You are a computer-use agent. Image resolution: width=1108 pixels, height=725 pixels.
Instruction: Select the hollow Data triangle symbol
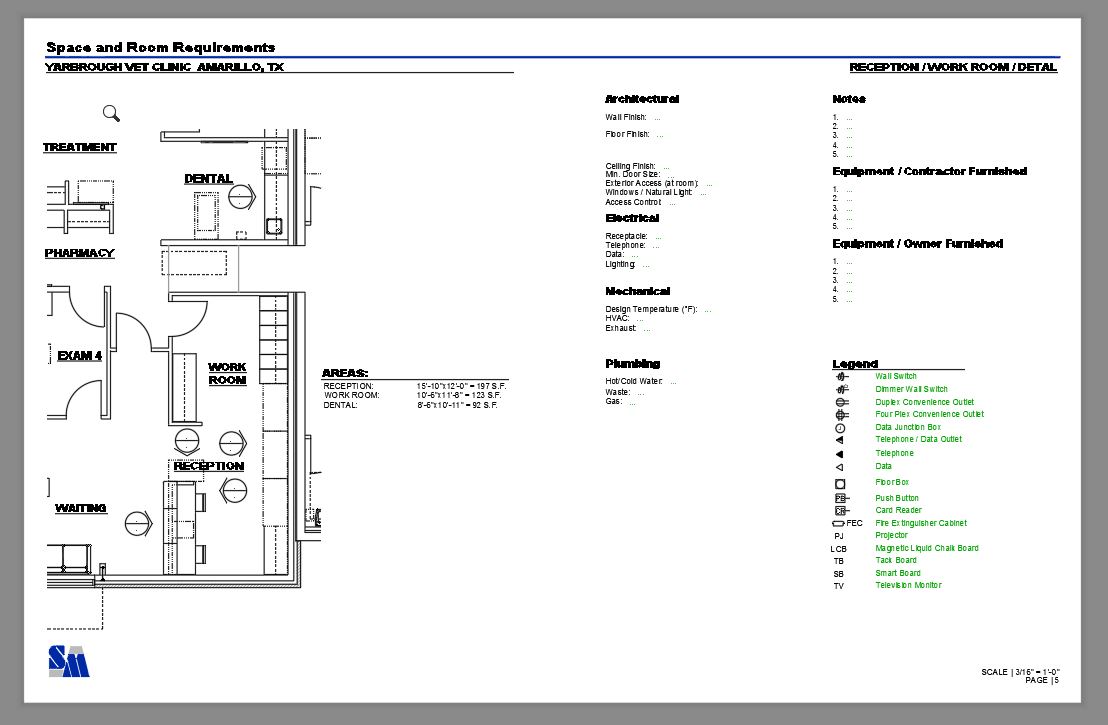pyautogui.click(x=838, y=466)
